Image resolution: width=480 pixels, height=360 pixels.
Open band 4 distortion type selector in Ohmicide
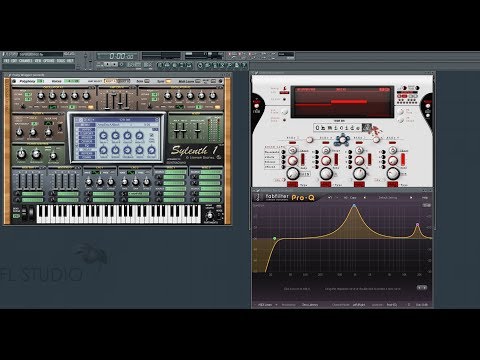click(x=393, y=184)
